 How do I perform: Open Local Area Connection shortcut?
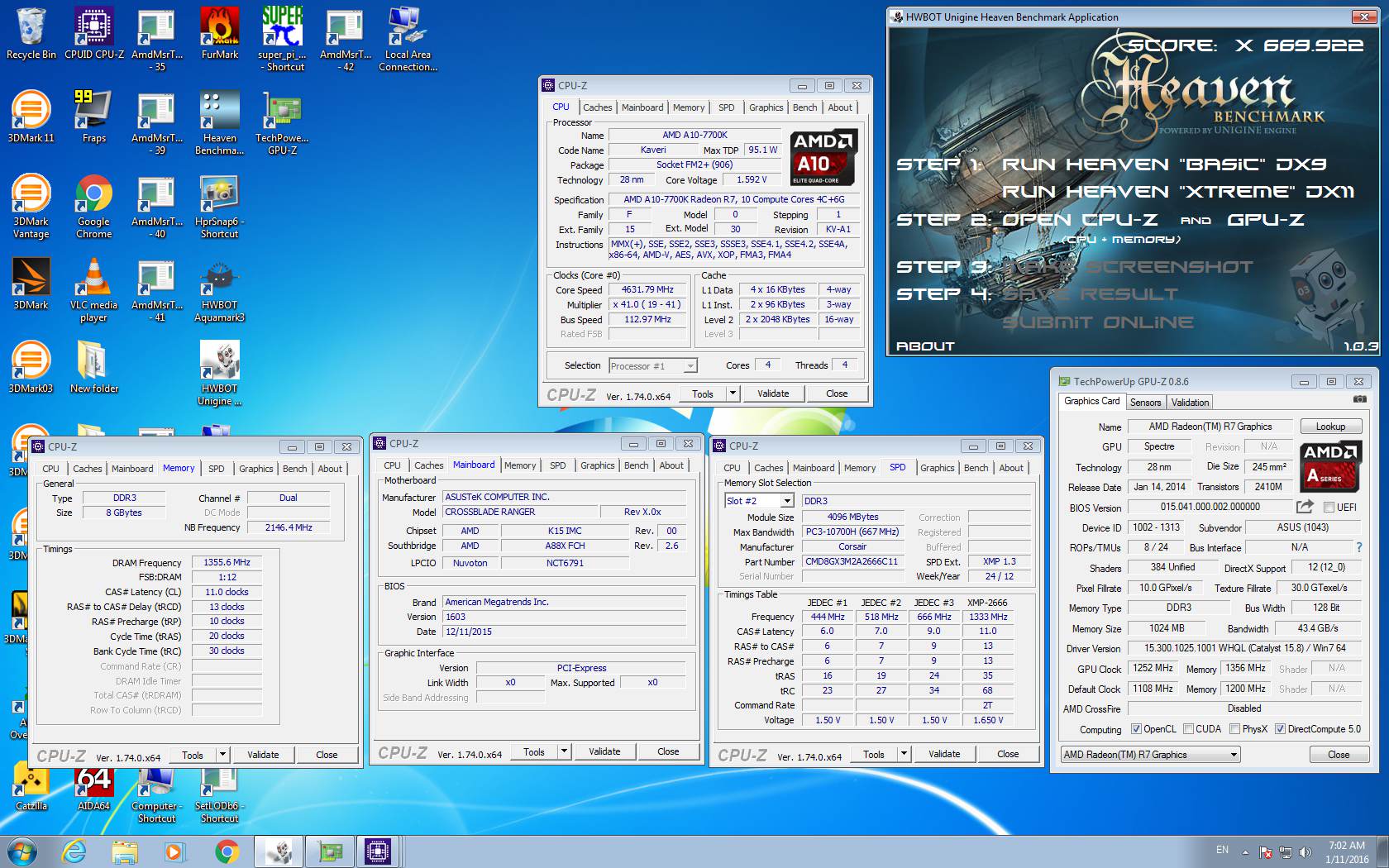pyautogui.click(x=408, y=38)
